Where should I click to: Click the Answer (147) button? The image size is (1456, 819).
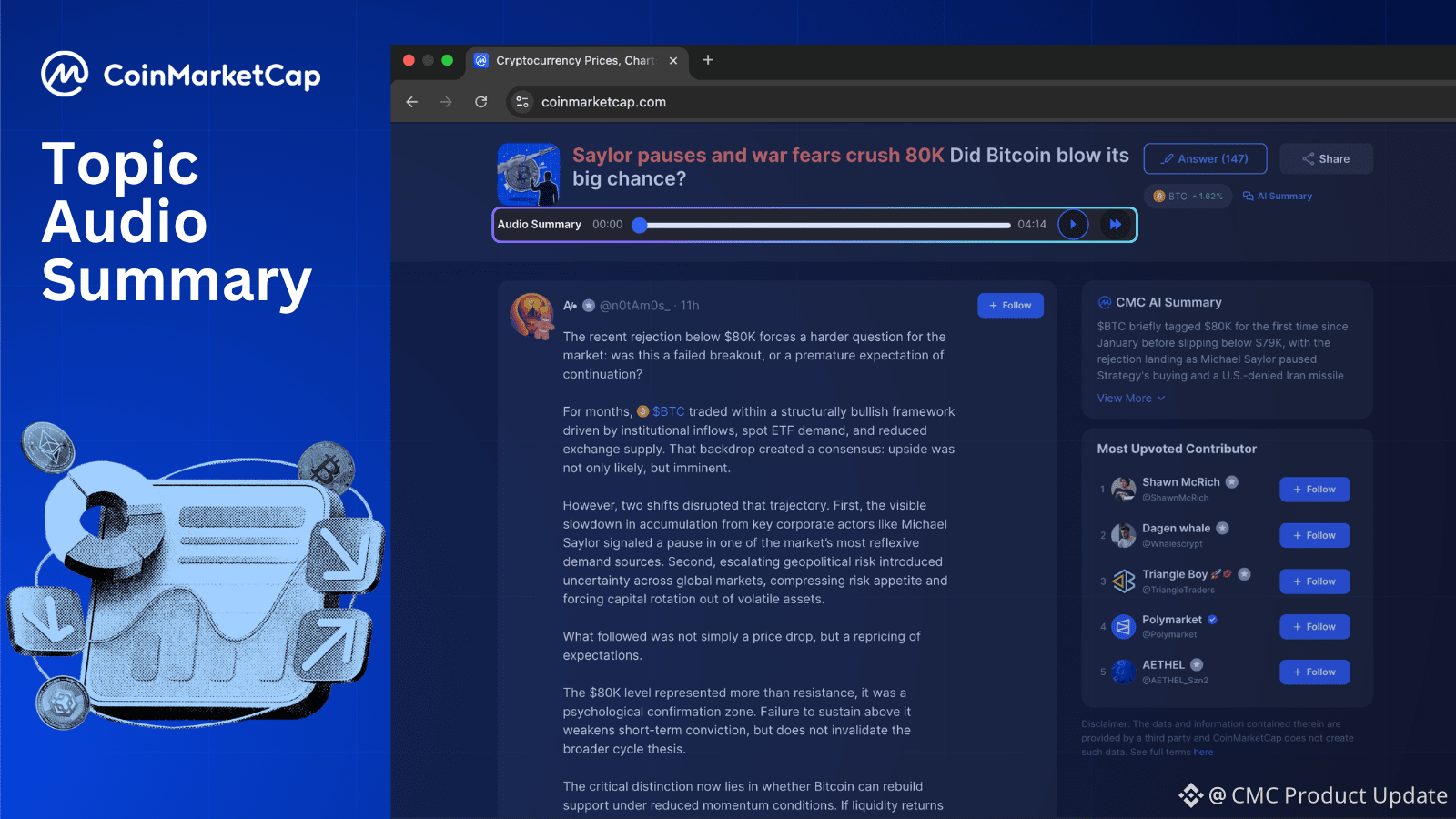click(x=1205, y=158)
